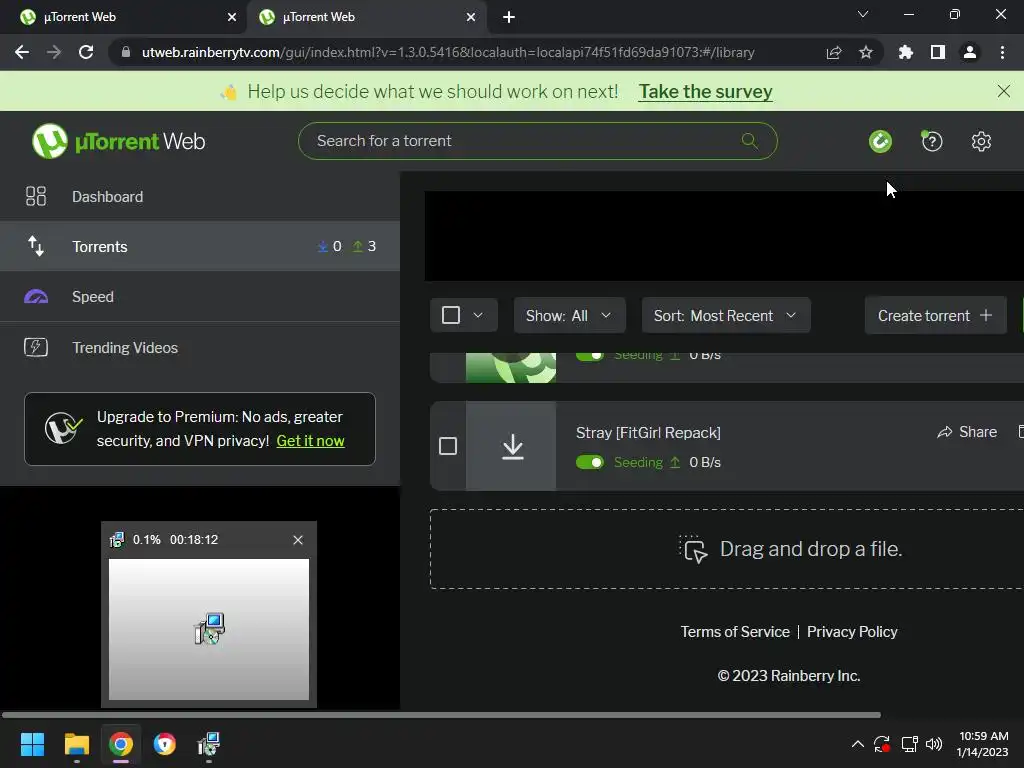Toggle seeding switch for Stray torrent

point(590,462)
